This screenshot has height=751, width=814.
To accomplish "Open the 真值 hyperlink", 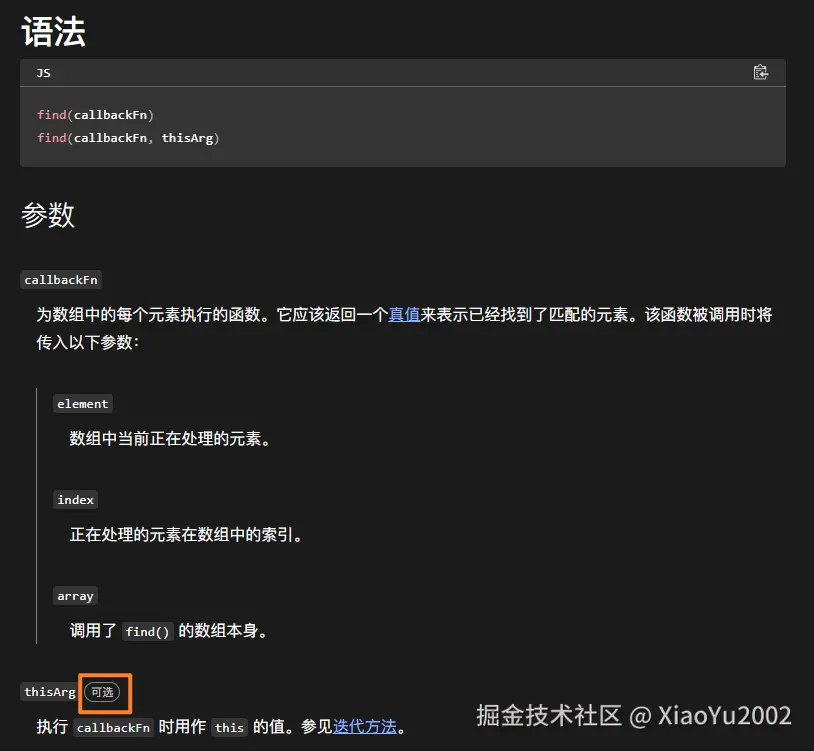I will [x=404, y=314].
